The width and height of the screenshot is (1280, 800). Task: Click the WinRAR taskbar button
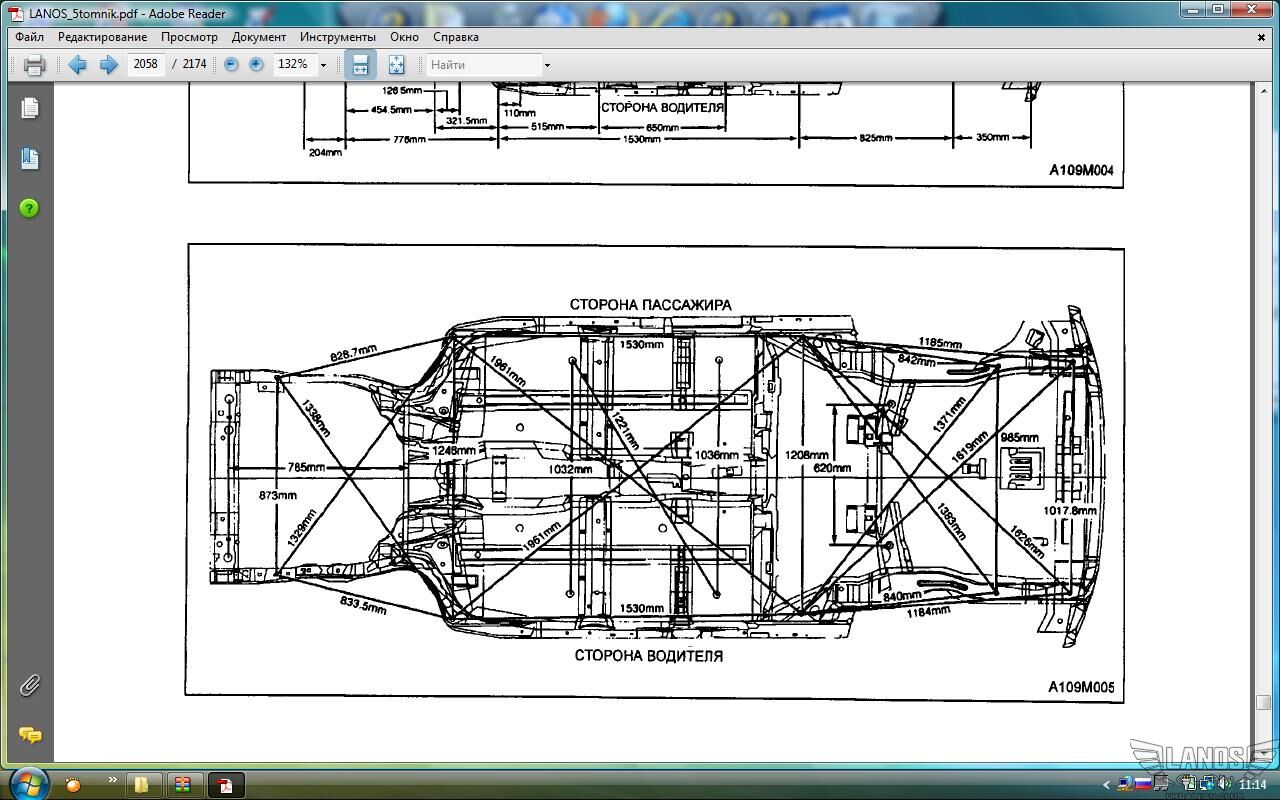tap(182, 784)
